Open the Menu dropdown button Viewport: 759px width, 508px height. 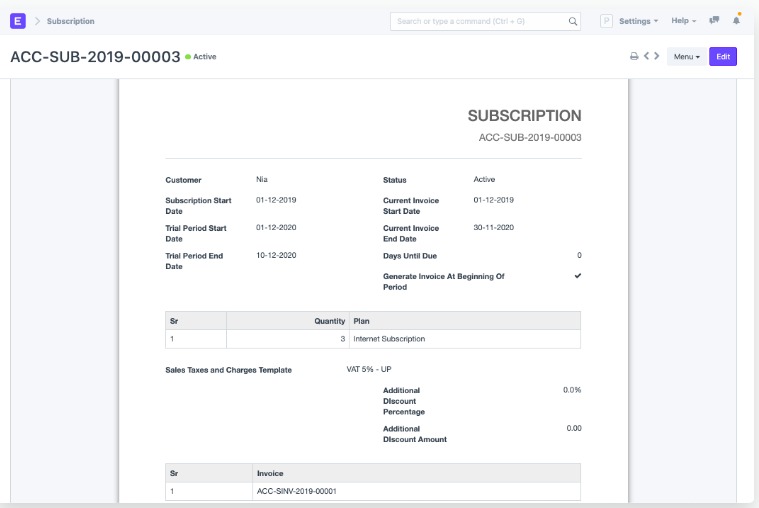tap(686, 57)
